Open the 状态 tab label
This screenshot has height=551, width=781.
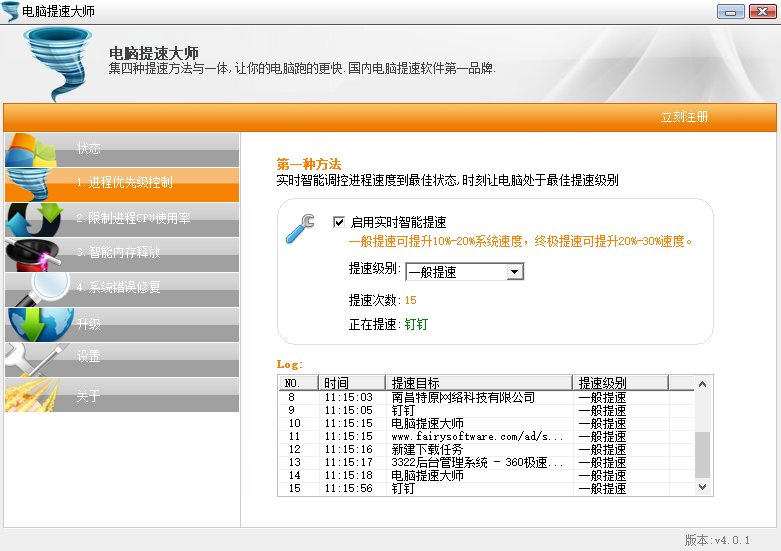89,148
